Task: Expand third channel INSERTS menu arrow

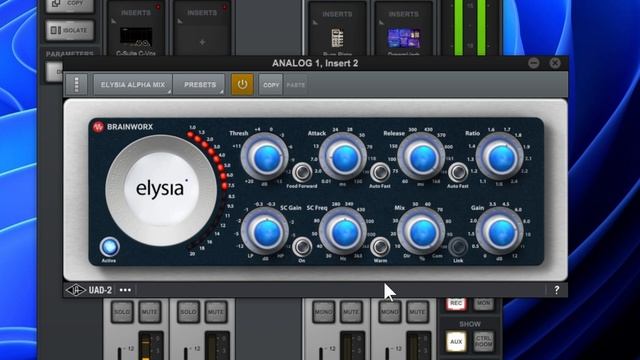Action: (315, 22)
